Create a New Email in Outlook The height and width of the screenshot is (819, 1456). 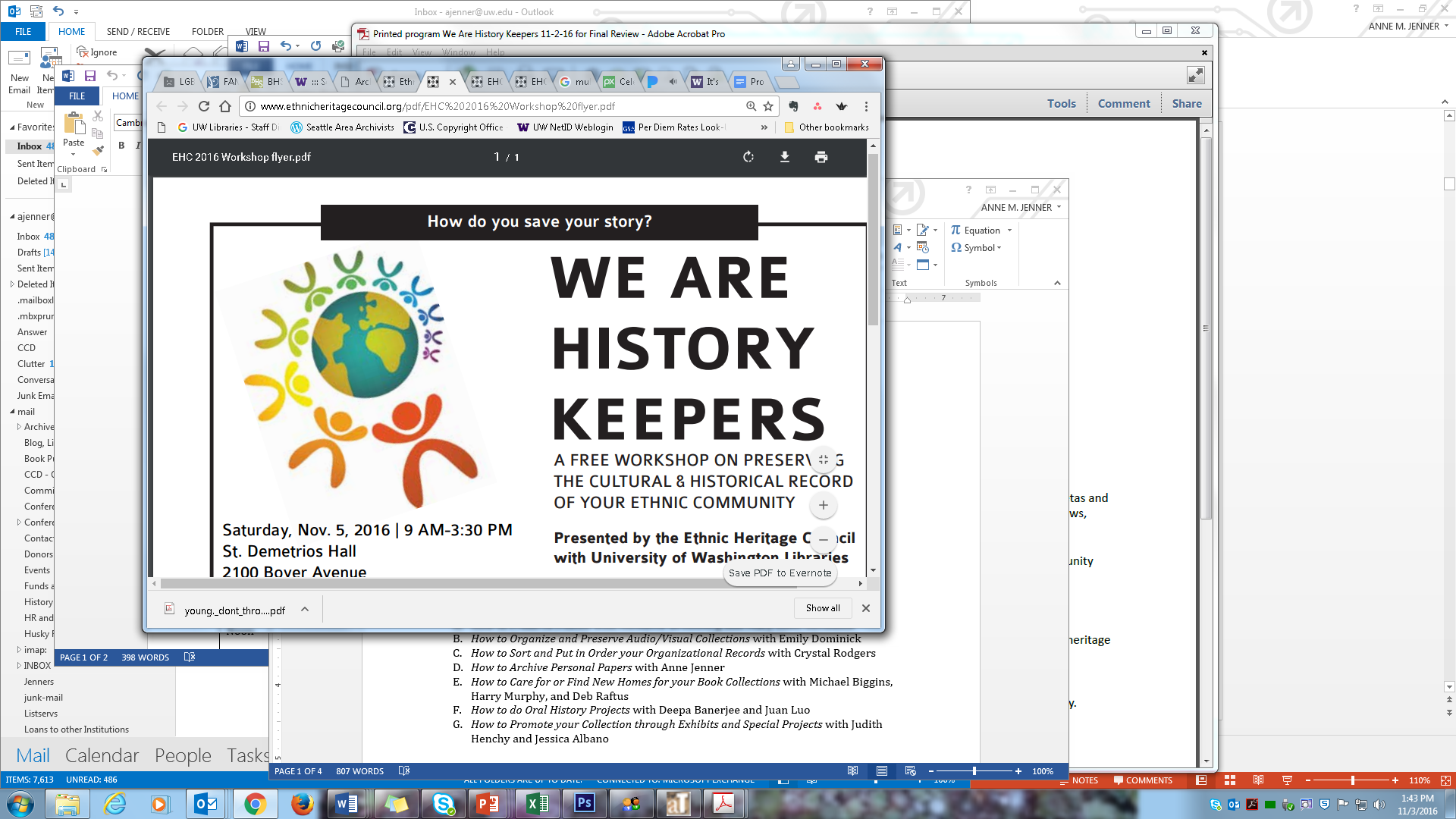click(x=20, y=72)
